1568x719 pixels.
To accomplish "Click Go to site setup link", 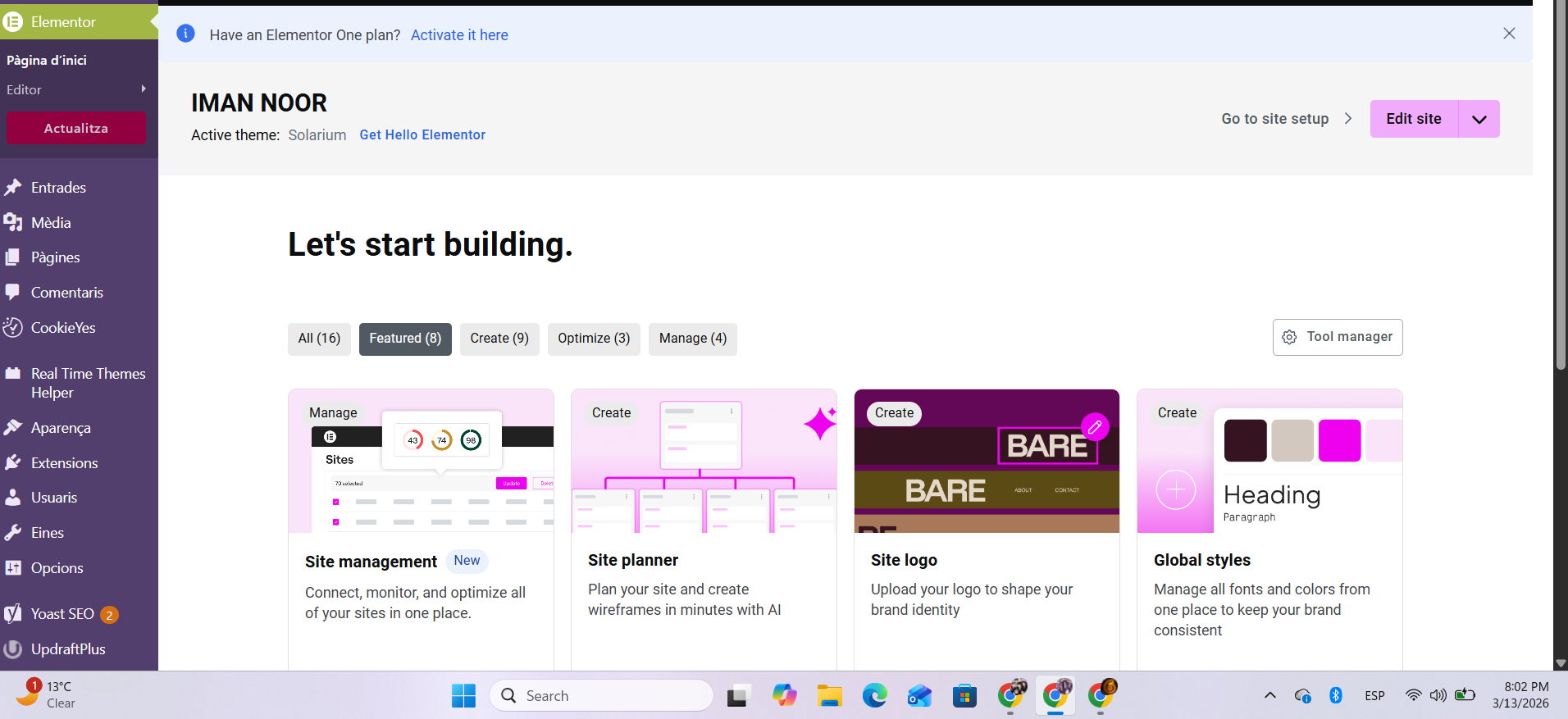I will 1275,119.
